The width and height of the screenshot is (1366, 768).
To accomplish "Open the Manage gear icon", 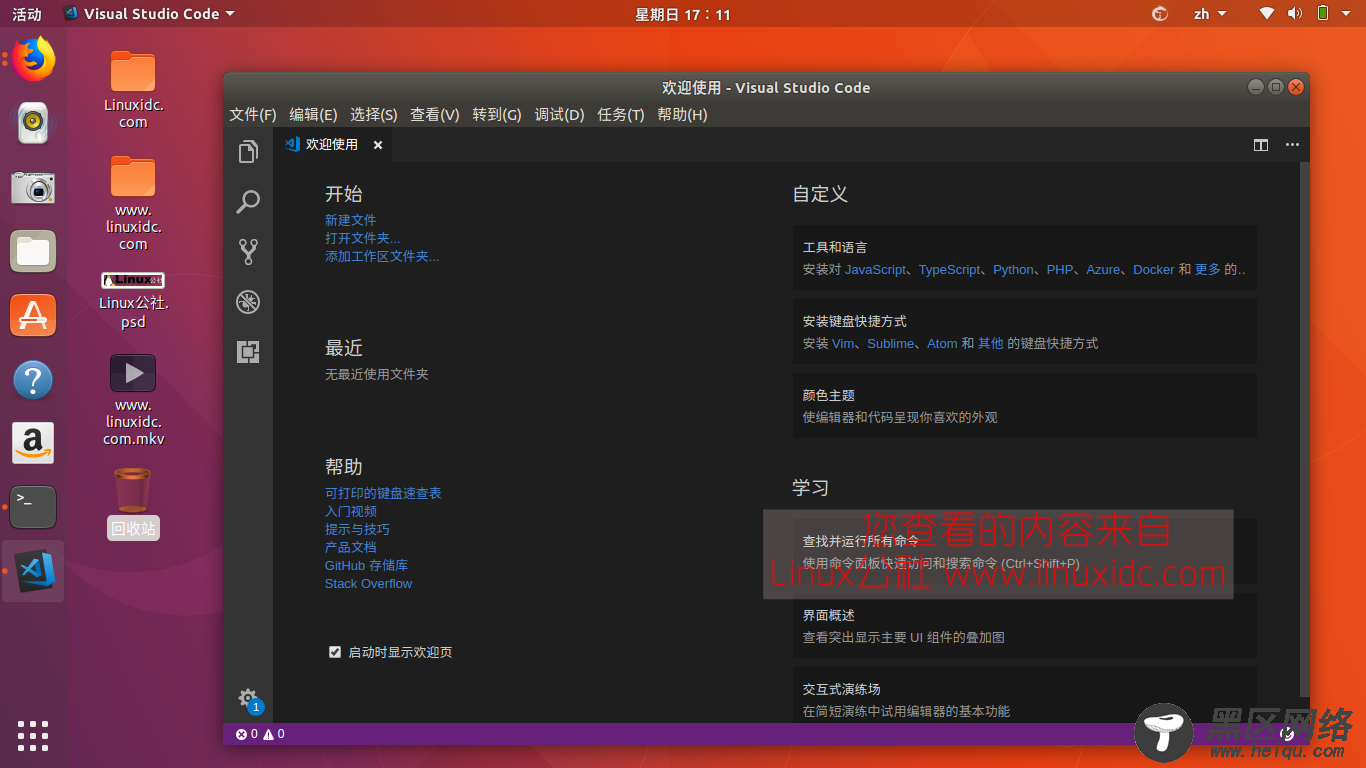I will [248, 698].
